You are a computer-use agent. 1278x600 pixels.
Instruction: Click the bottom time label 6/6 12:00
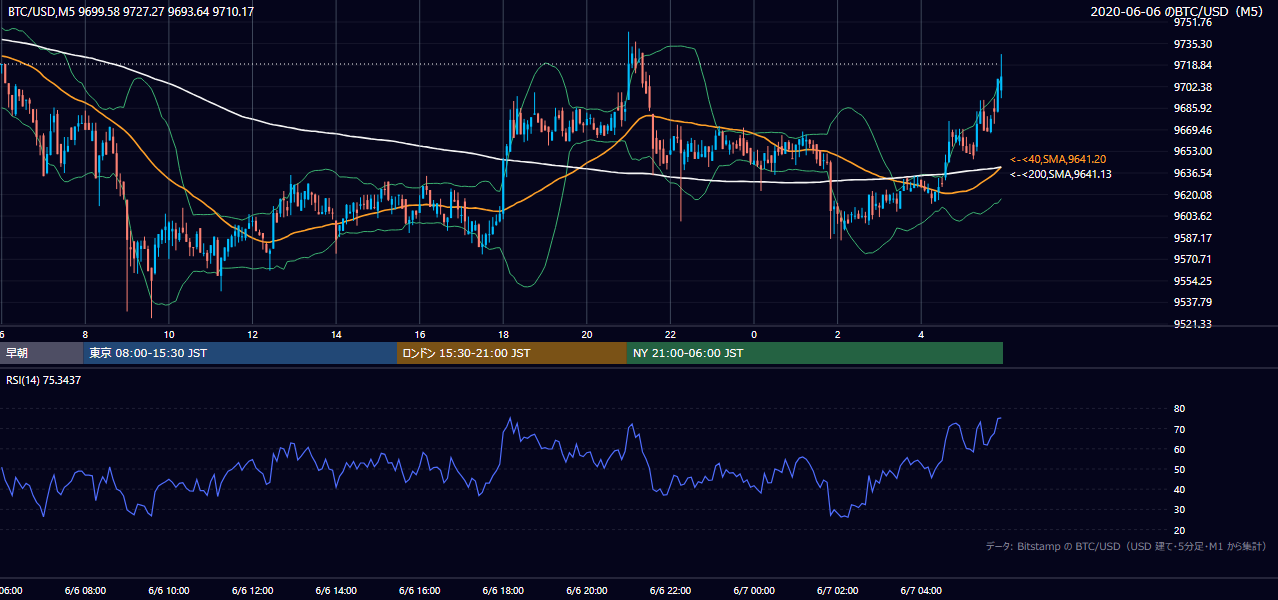253,591
